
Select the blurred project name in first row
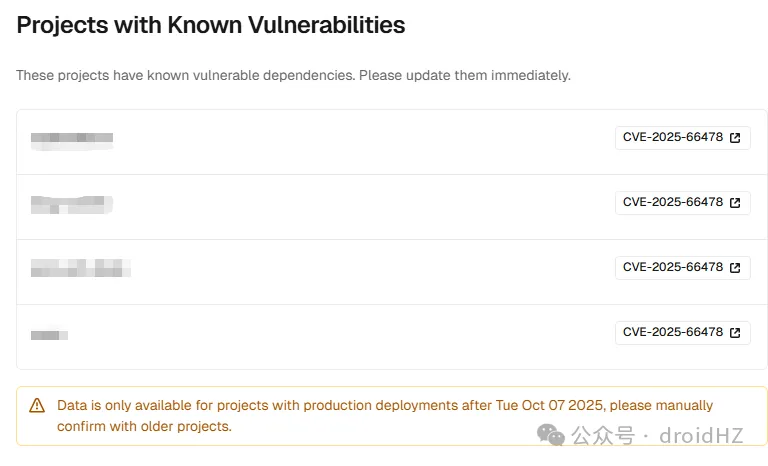(x=71, y=139)
